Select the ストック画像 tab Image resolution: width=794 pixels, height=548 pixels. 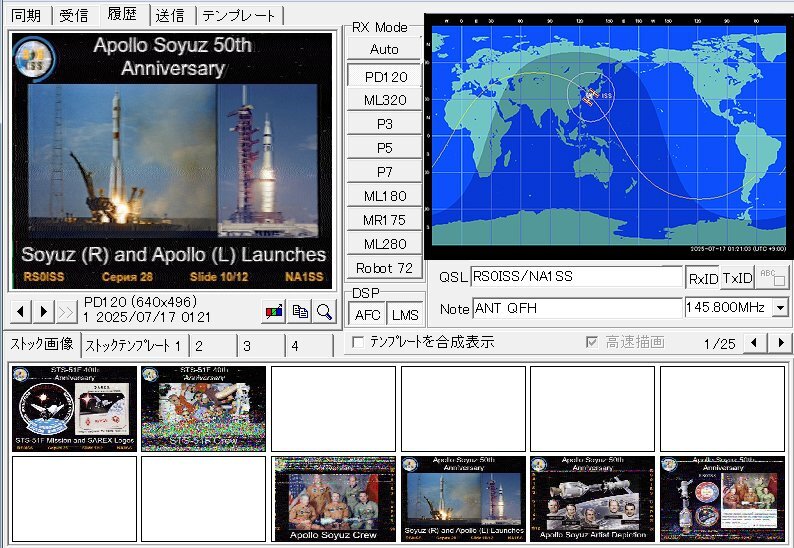(43, 344)
